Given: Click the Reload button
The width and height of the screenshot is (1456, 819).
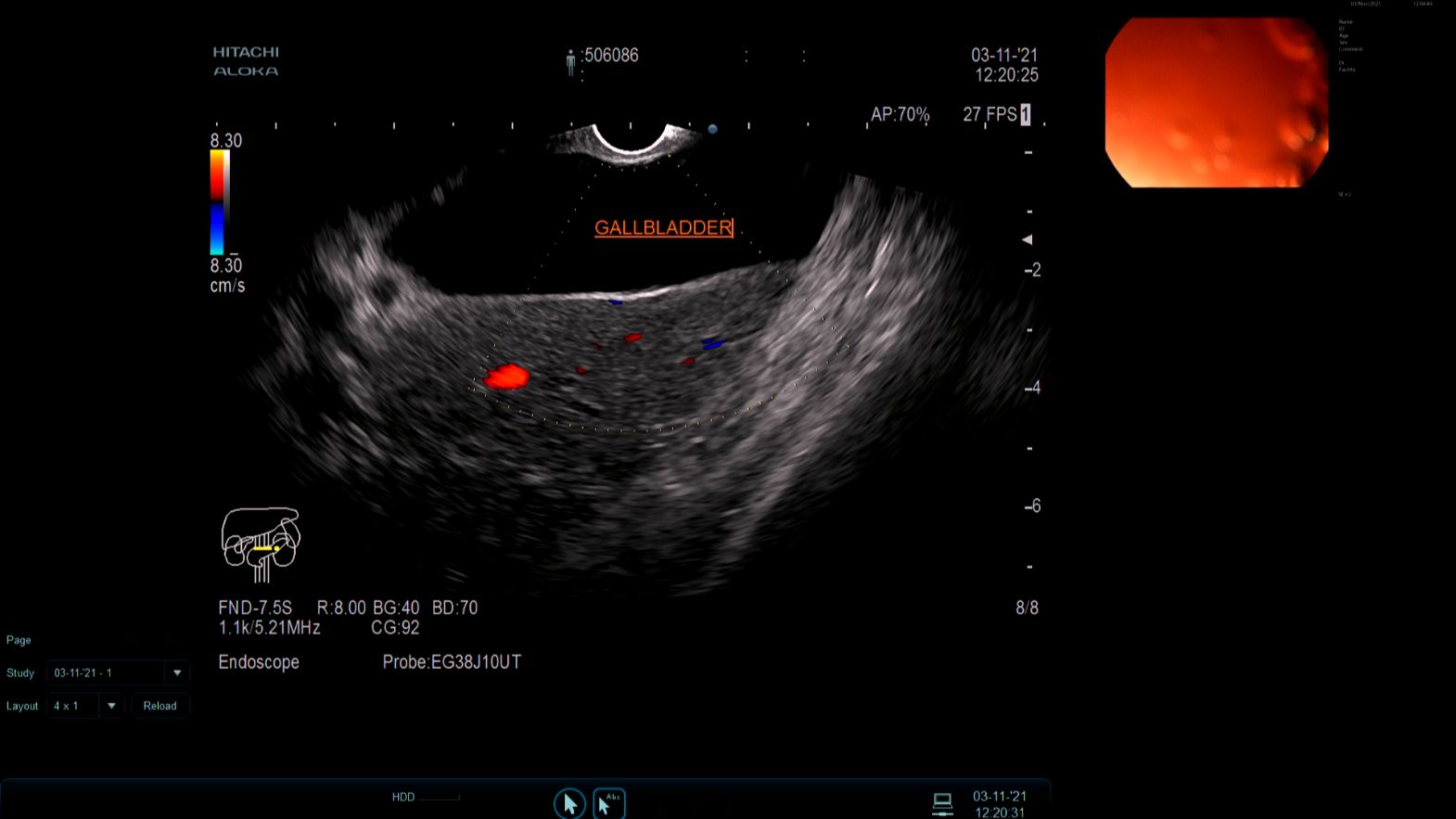Looking at the screenshot, I should point(160,706).
